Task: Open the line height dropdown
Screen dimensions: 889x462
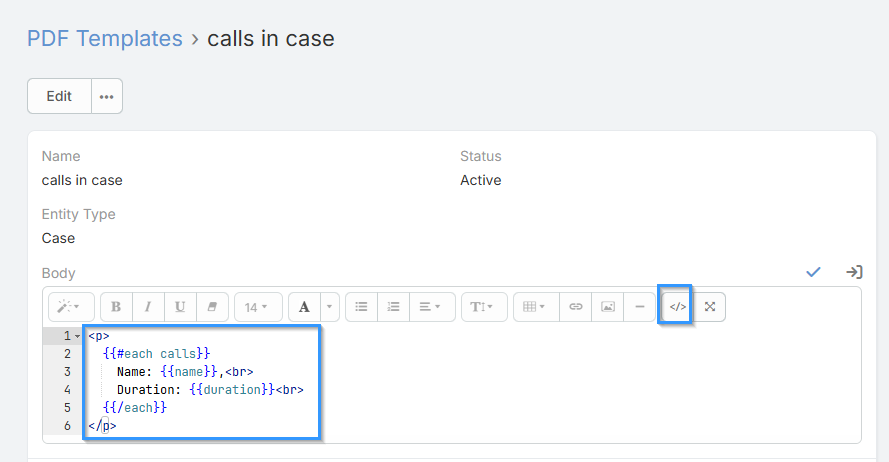Action: [x=483, y=307]
